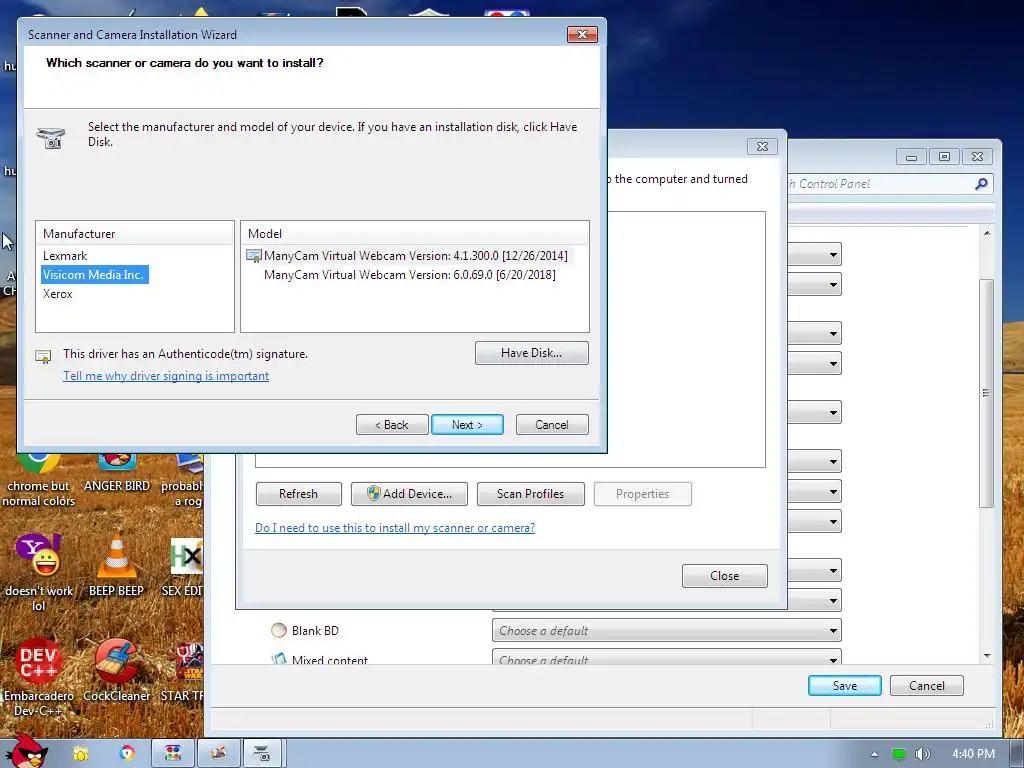Click the Manufacturer column header

click(x=135, y=234)
